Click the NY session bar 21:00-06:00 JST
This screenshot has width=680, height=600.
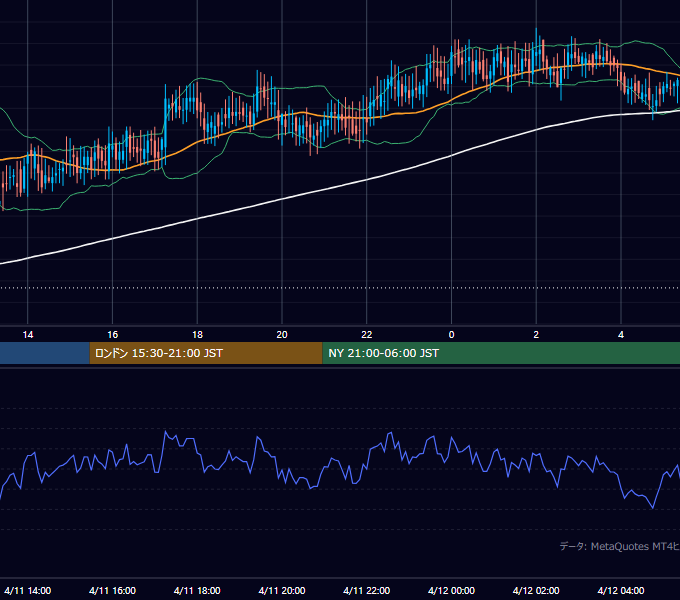501,353
